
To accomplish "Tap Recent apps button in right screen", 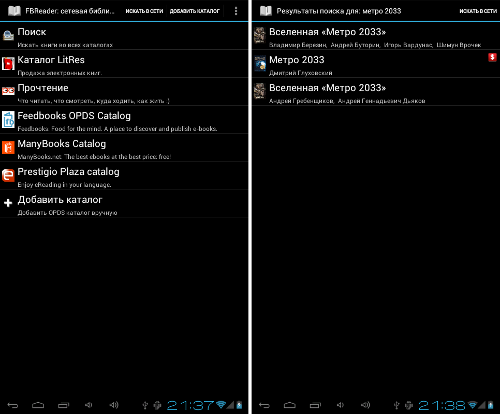I will coord(315,405).
